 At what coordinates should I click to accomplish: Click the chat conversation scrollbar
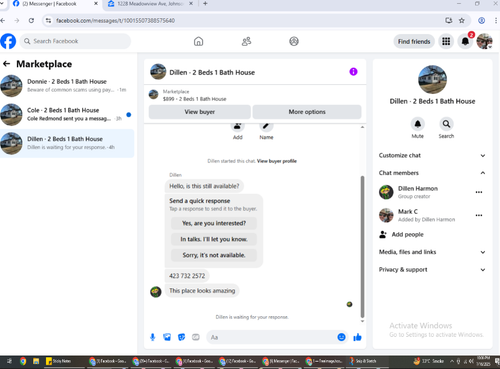coord(362,247)
